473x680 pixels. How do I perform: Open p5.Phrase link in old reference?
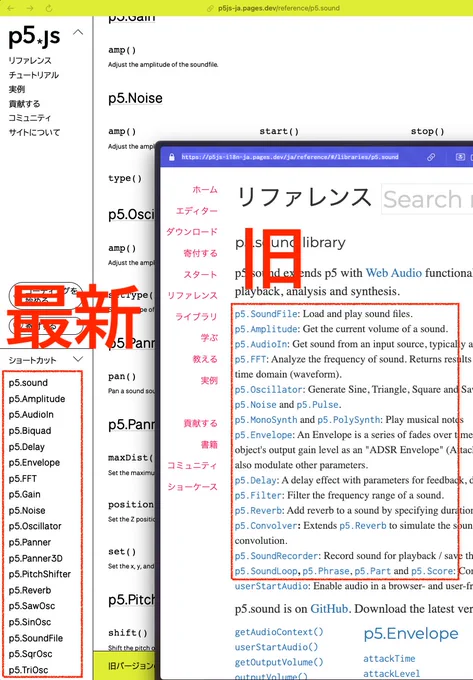pos(326,571)
